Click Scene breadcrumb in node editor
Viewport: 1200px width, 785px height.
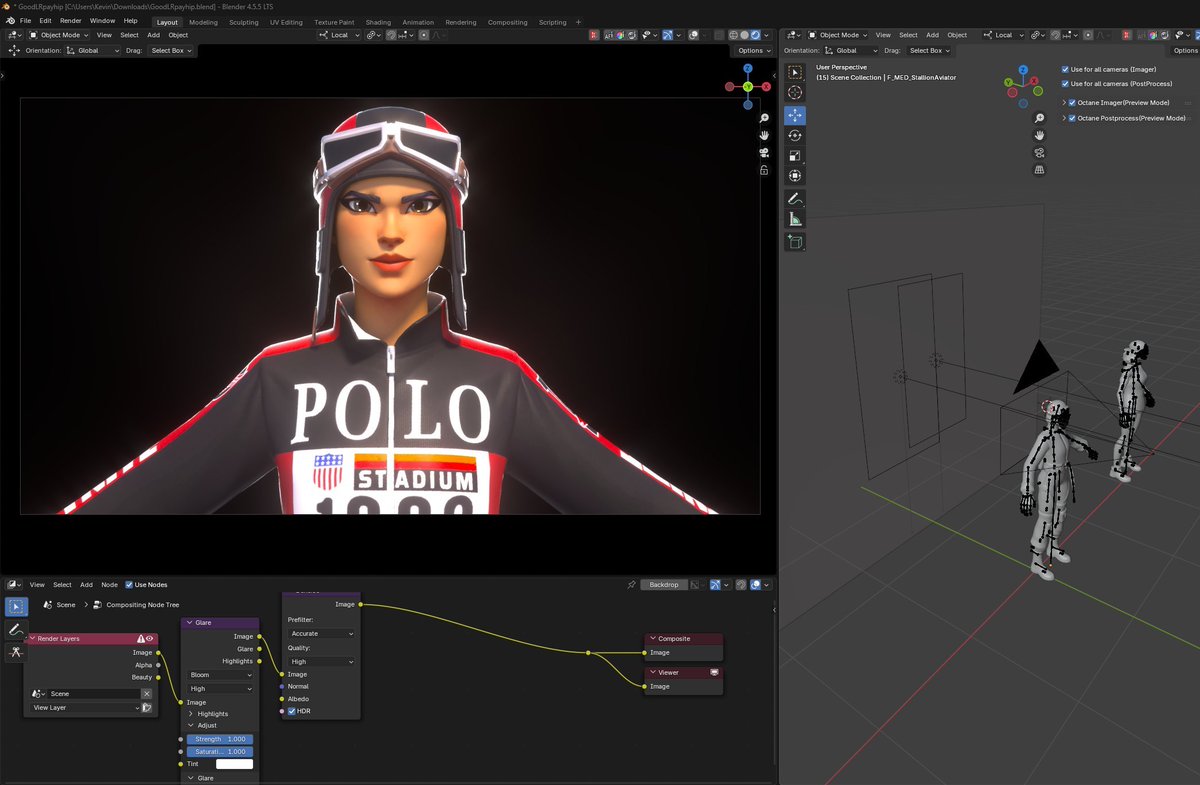click(66, 604)
